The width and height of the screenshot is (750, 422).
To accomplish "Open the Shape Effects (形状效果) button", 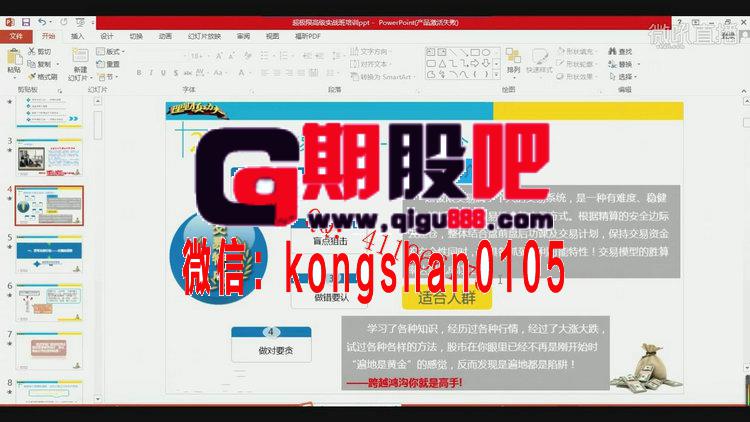I will click(x=576, y=77).
